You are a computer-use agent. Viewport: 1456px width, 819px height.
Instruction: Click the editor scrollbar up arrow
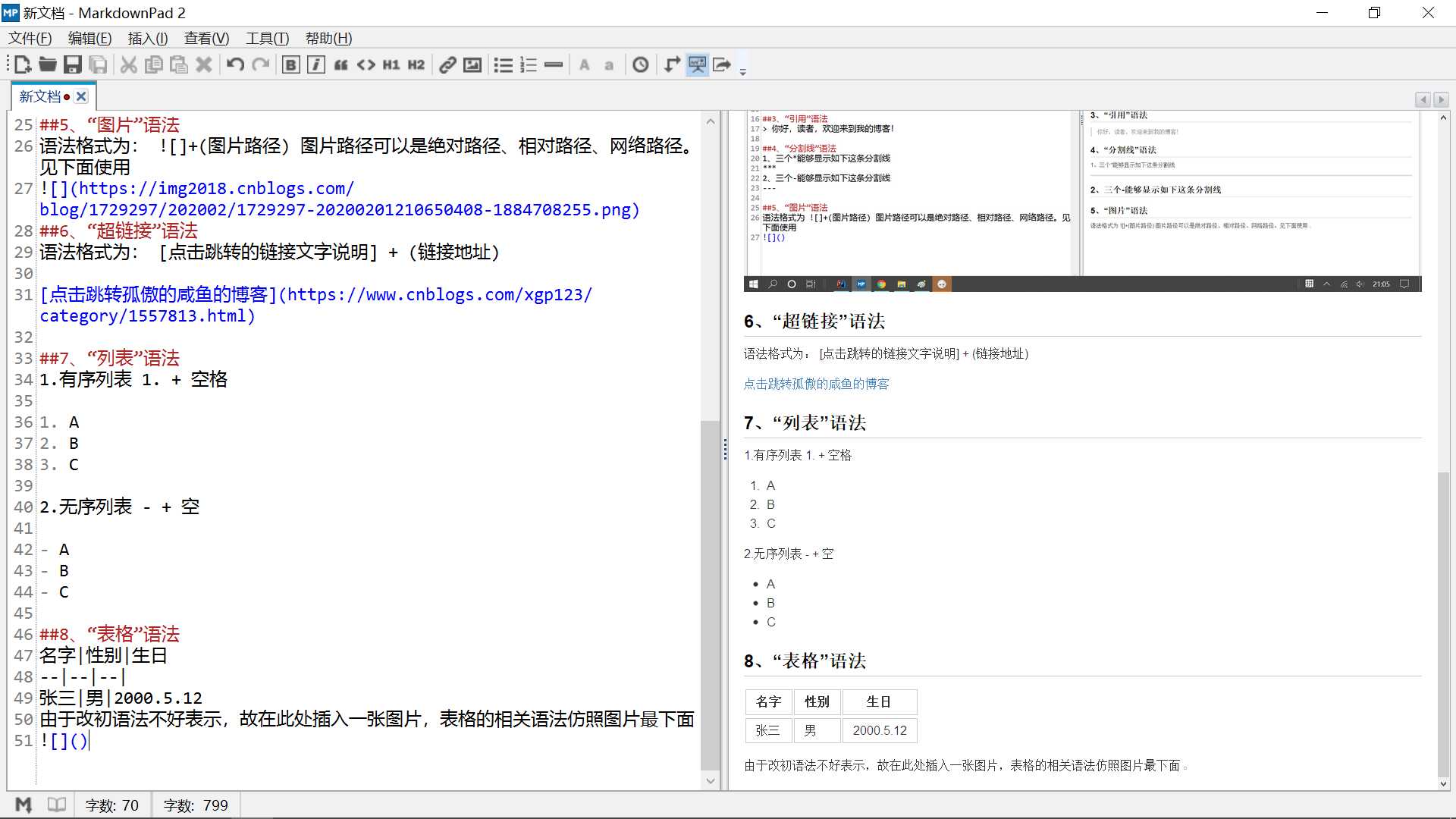[x=710, y=121]
